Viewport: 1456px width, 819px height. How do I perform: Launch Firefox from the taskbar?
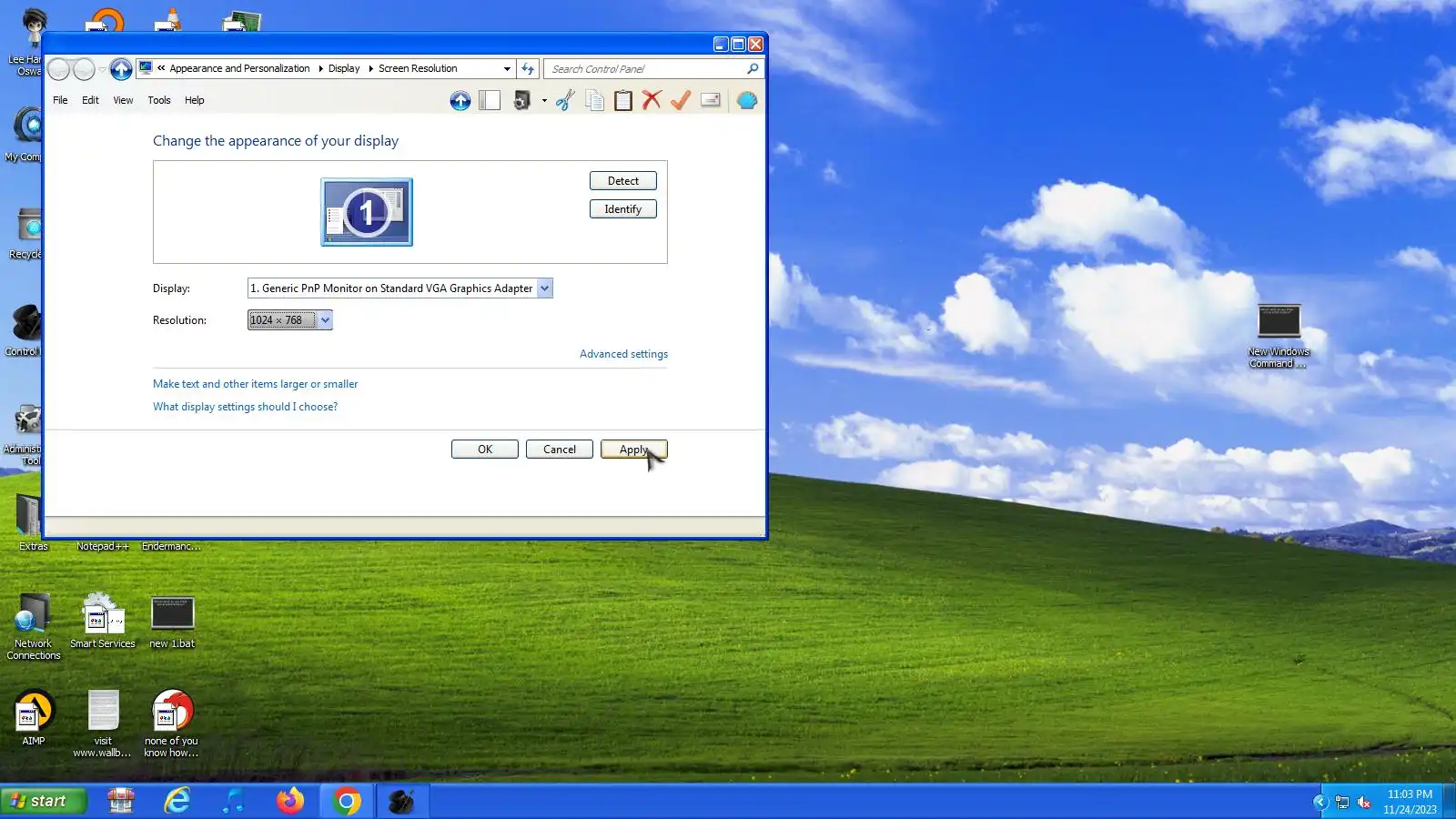[x=290, y=801]
